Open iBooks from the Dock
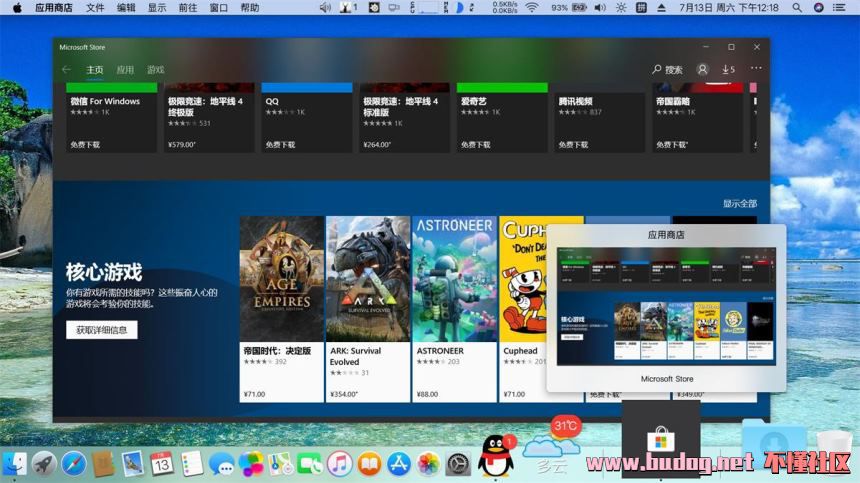Image resolution: width=860 pixels, height=483 pixels. 369,464
